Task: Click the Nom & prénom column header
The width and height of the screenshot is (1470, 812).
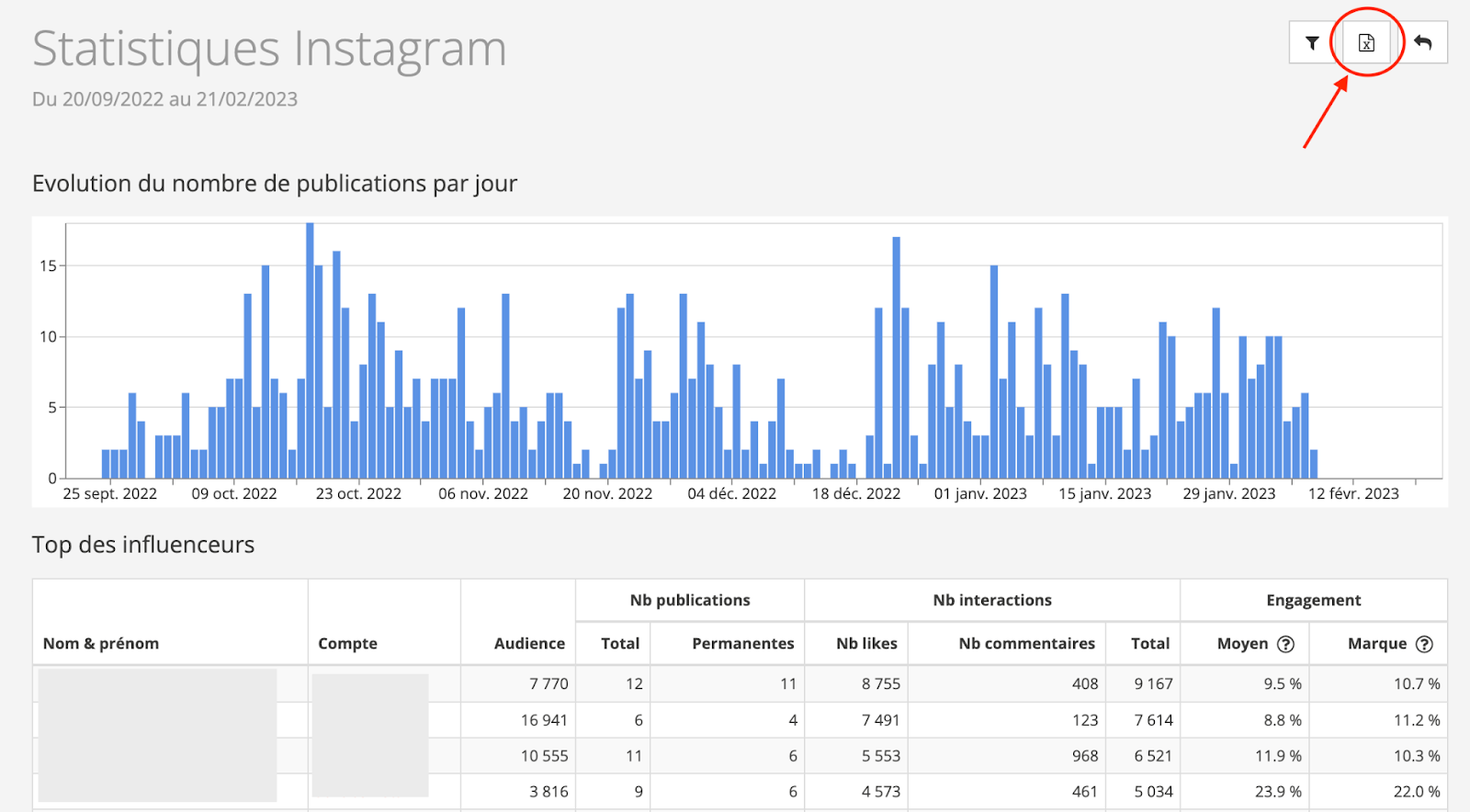Action: (x=101, y=644)
